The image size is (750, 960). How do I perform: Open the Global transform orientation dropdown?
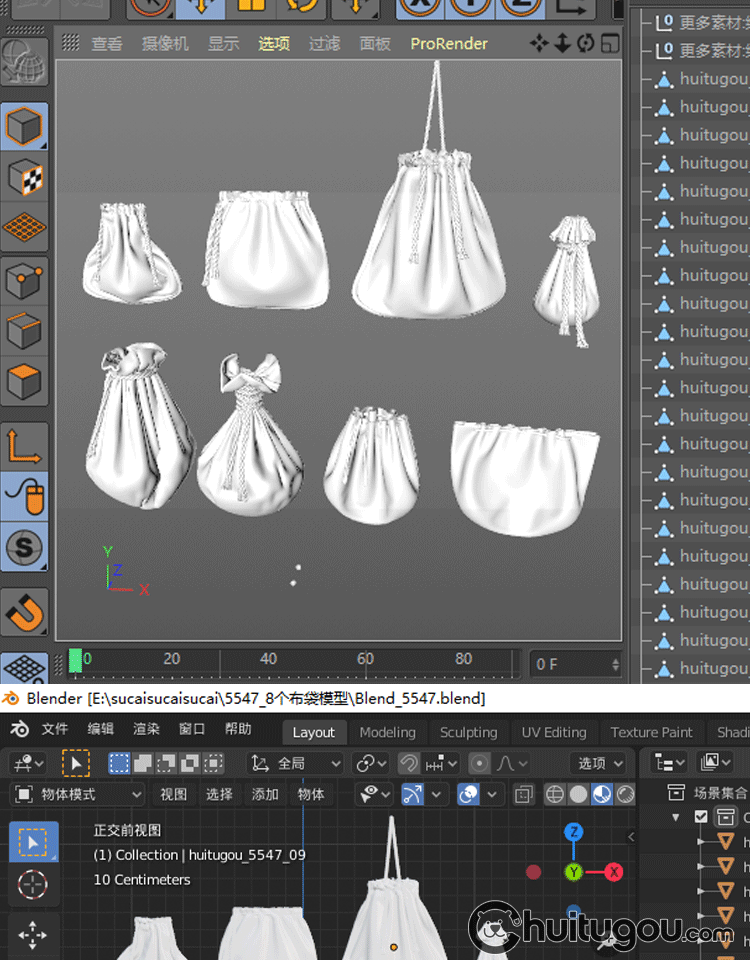[x=295, y=763]
